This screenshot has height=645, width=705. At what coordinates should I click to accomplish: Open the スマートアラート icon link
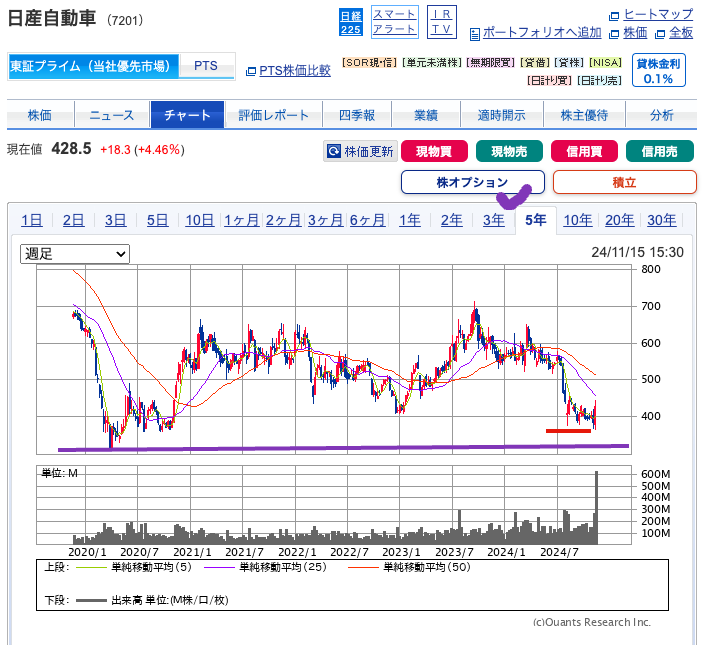click(x=395, y=22)
